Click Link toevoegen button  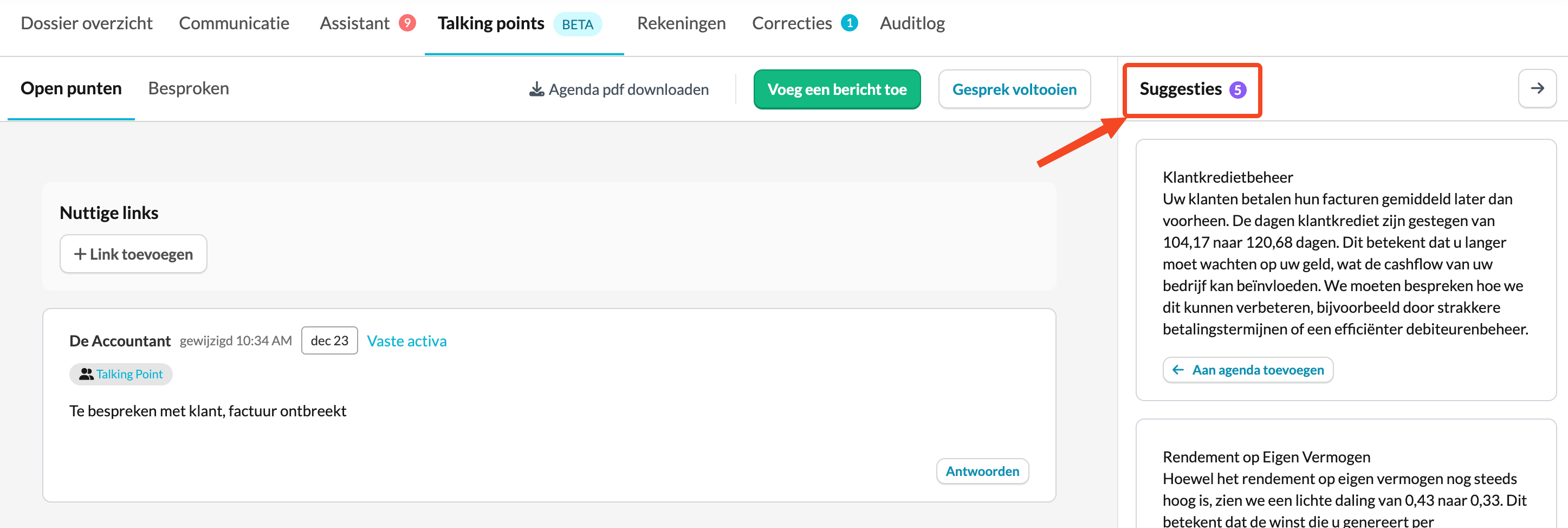133,254
